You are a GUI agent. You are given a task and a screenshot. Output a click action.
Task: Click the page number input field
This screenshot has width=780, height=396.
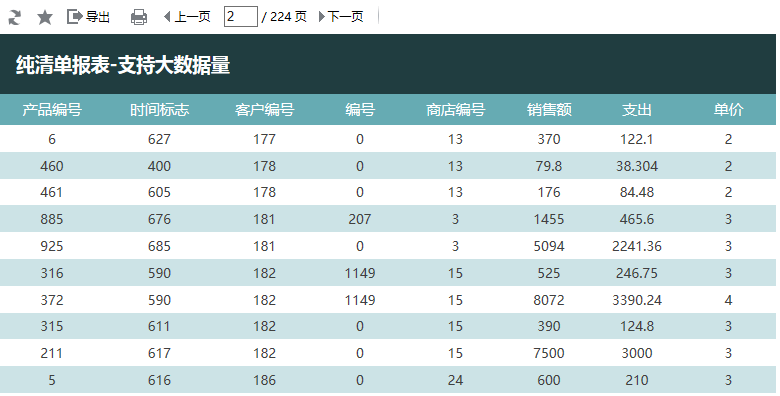(241, 16)
